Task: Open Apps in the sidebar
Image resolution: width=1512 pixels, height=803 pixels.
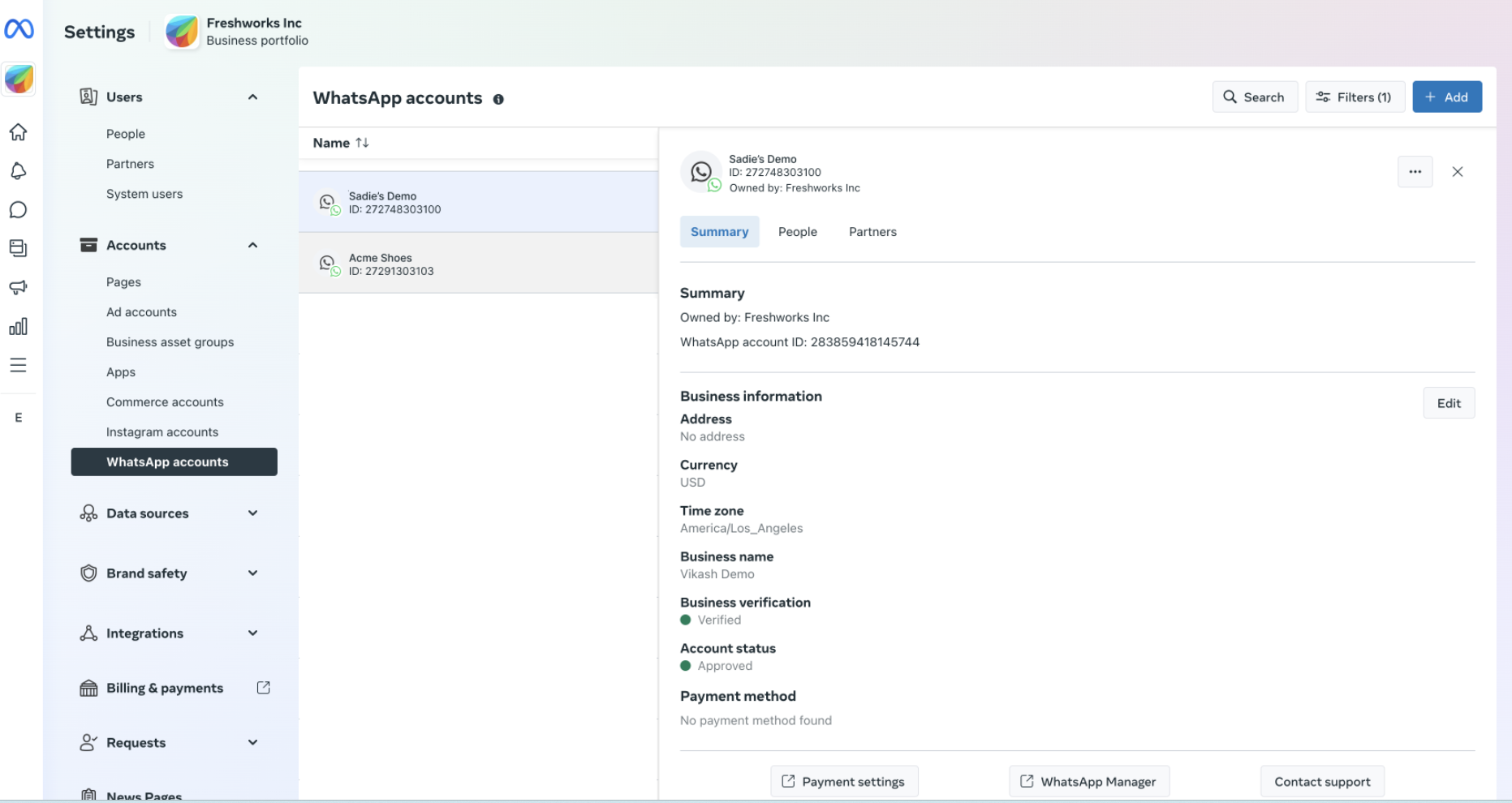Action: (x=121, y=372)
